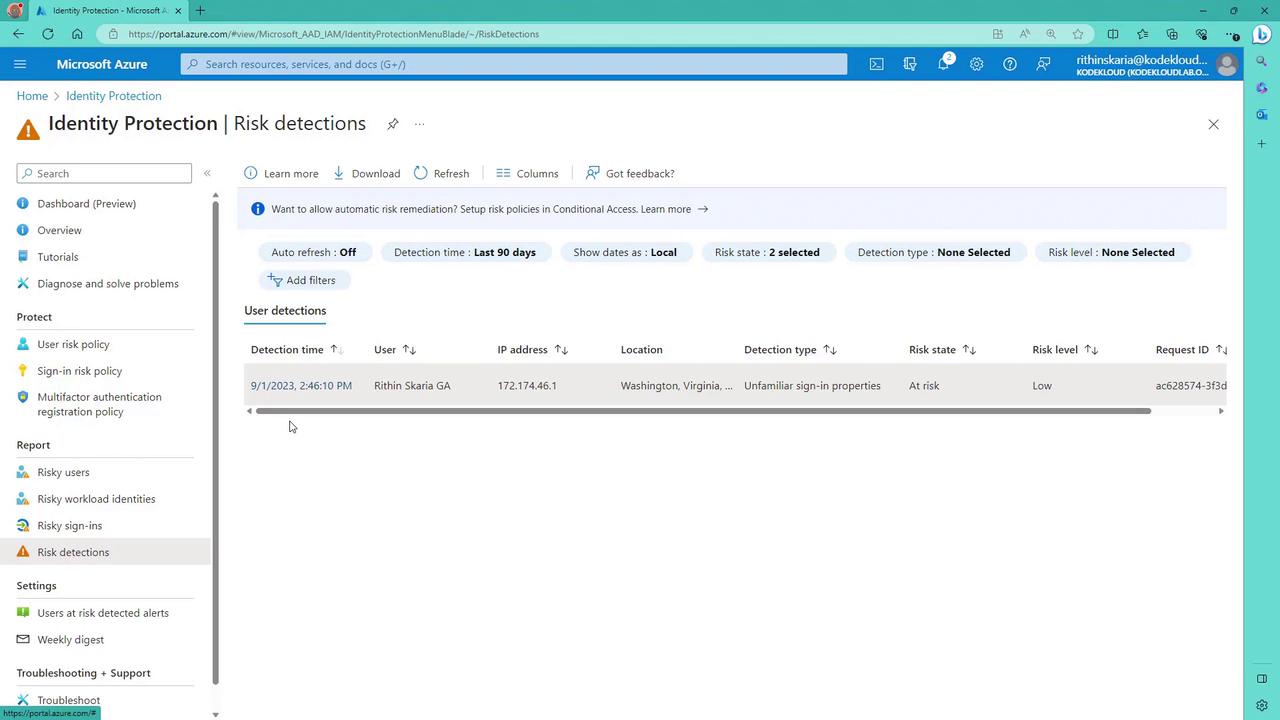
Task: Click the Home breadcrumb link
Action: click(32, 96)
